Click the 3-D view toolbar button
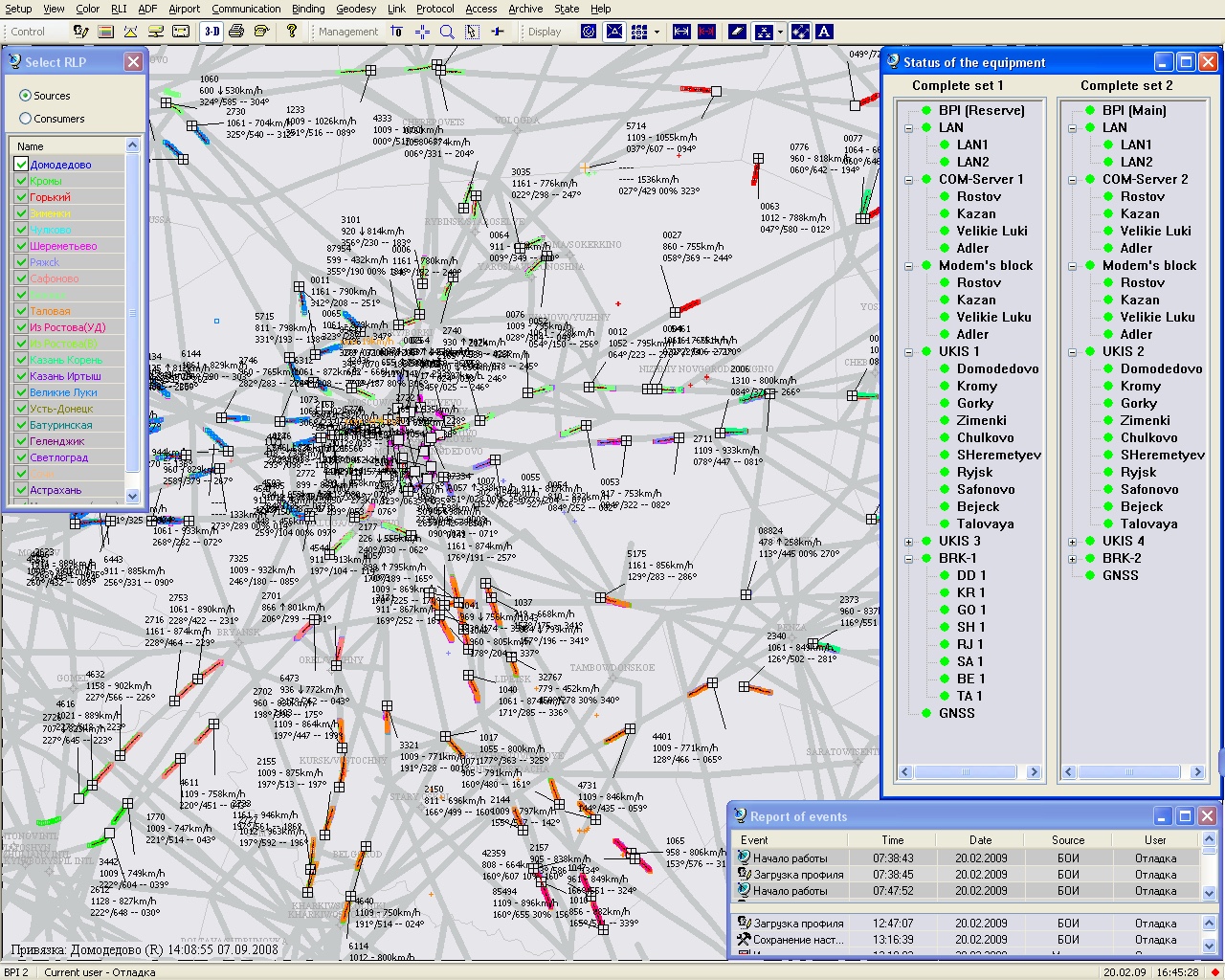 [212, 32]
